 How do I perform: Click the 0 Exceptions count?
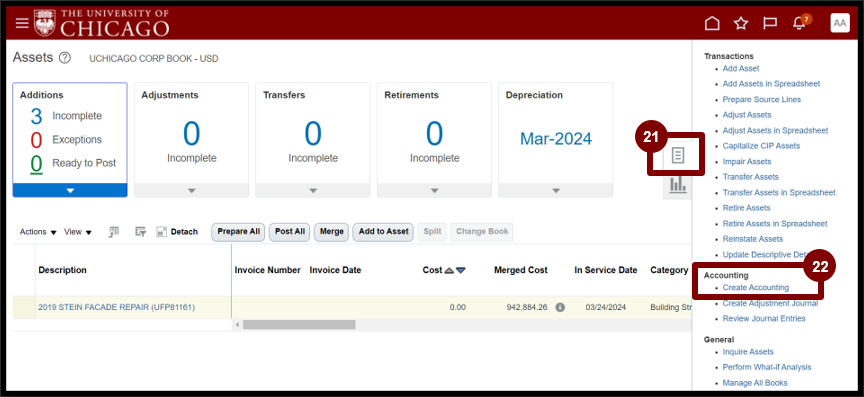[x=36, y=140]
